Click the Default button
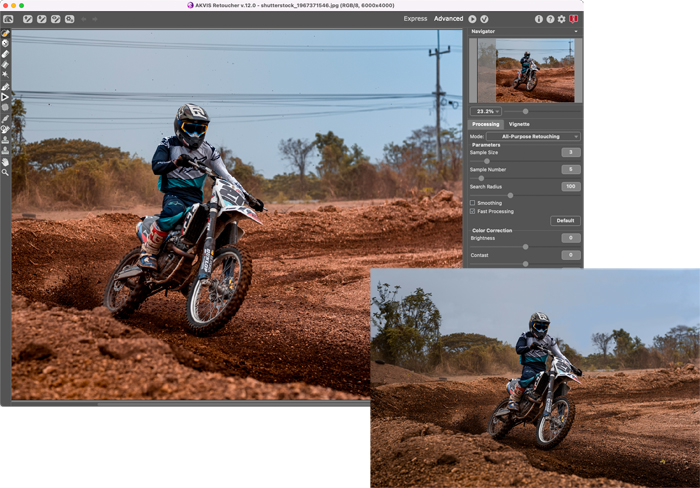700x488 pixels. click(x=565, y=221)
